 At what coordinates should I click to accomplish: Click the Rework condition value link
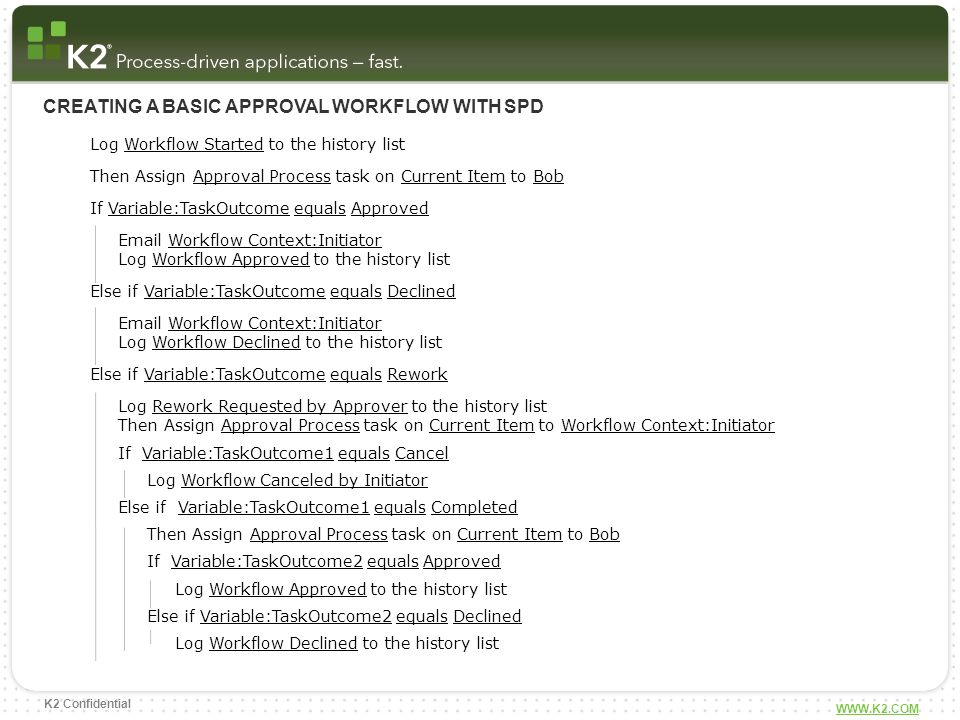417,374
